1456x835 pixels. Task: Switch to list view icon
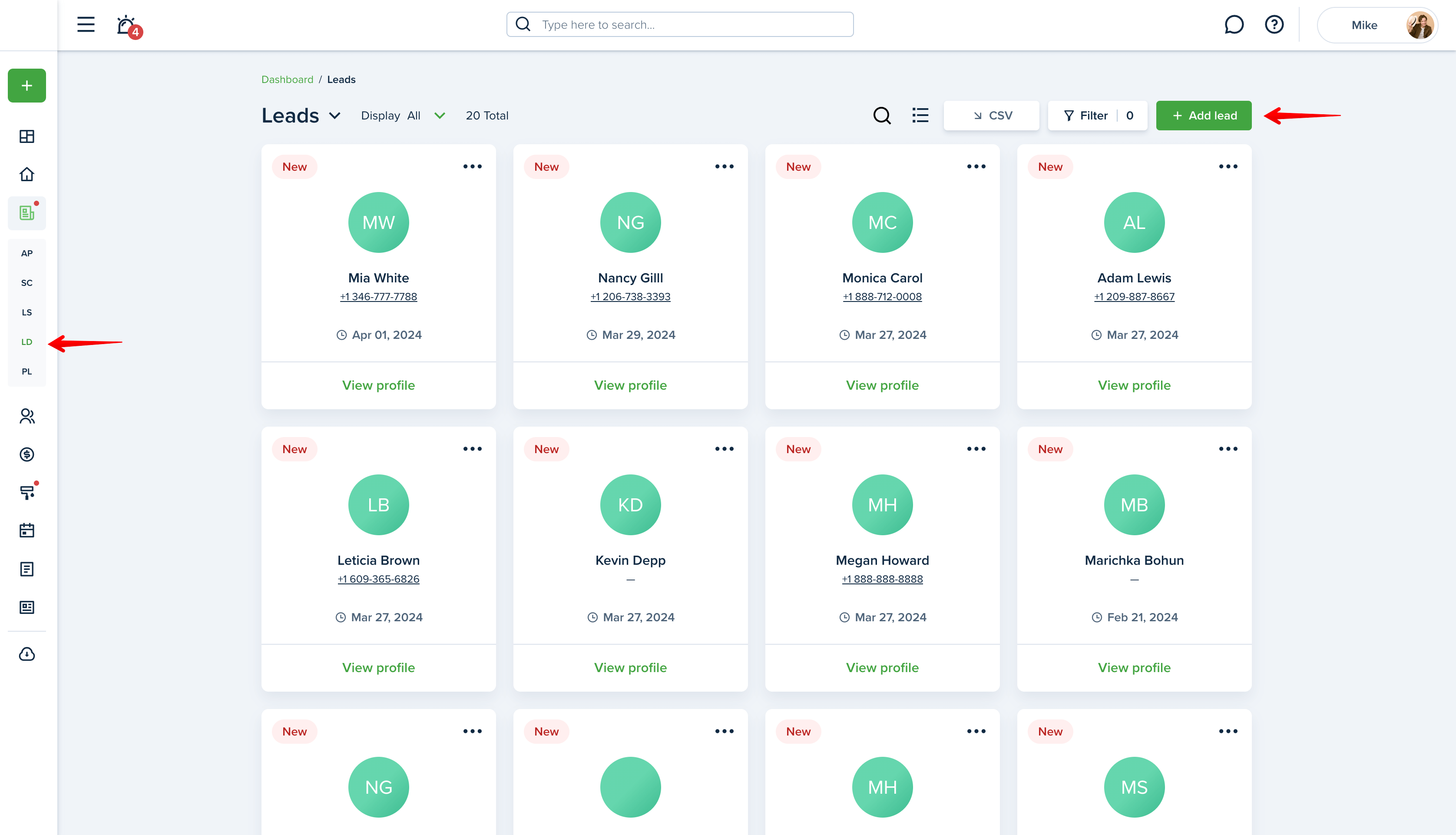point(920,115)
